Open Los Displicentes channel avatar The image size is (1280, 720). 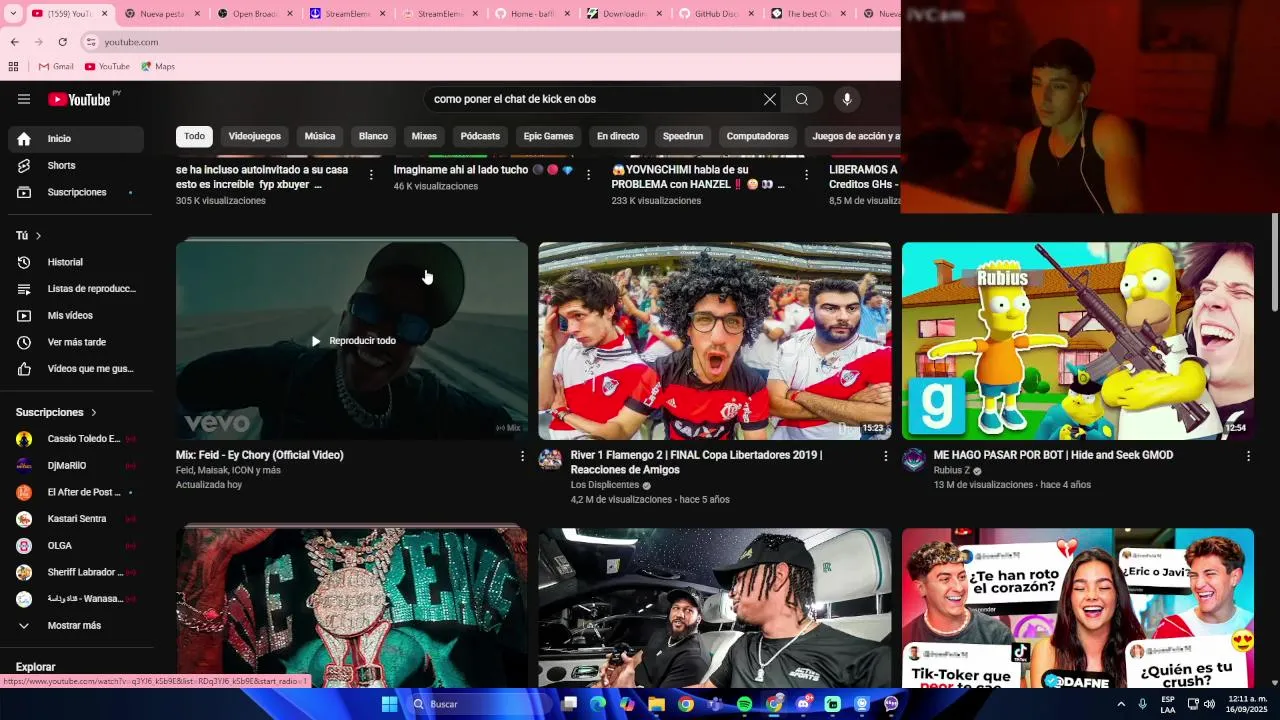pos(550,459)
